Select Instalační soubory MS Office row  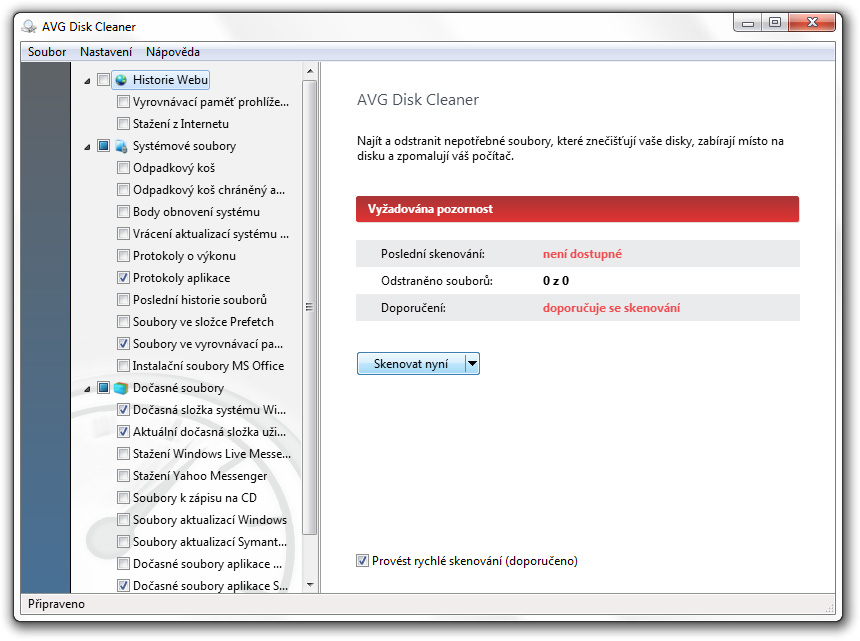[x=208, y=366]
